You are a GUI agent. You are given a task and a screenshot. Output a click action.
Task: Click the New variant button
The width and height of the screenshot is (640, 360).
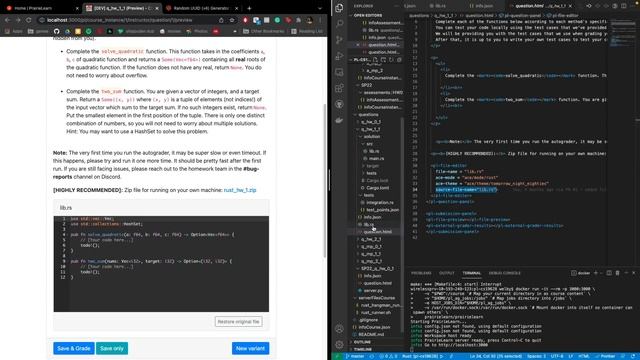click(x=250, y=348)
